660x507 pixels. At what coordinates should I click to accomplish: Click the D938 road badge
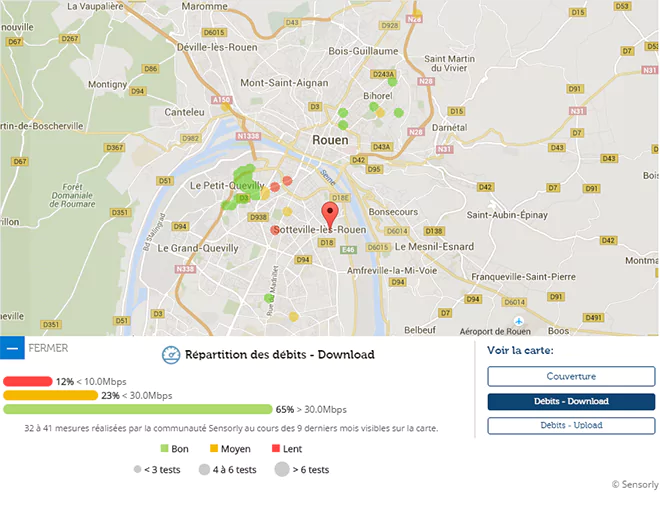[x=258, y=217]
